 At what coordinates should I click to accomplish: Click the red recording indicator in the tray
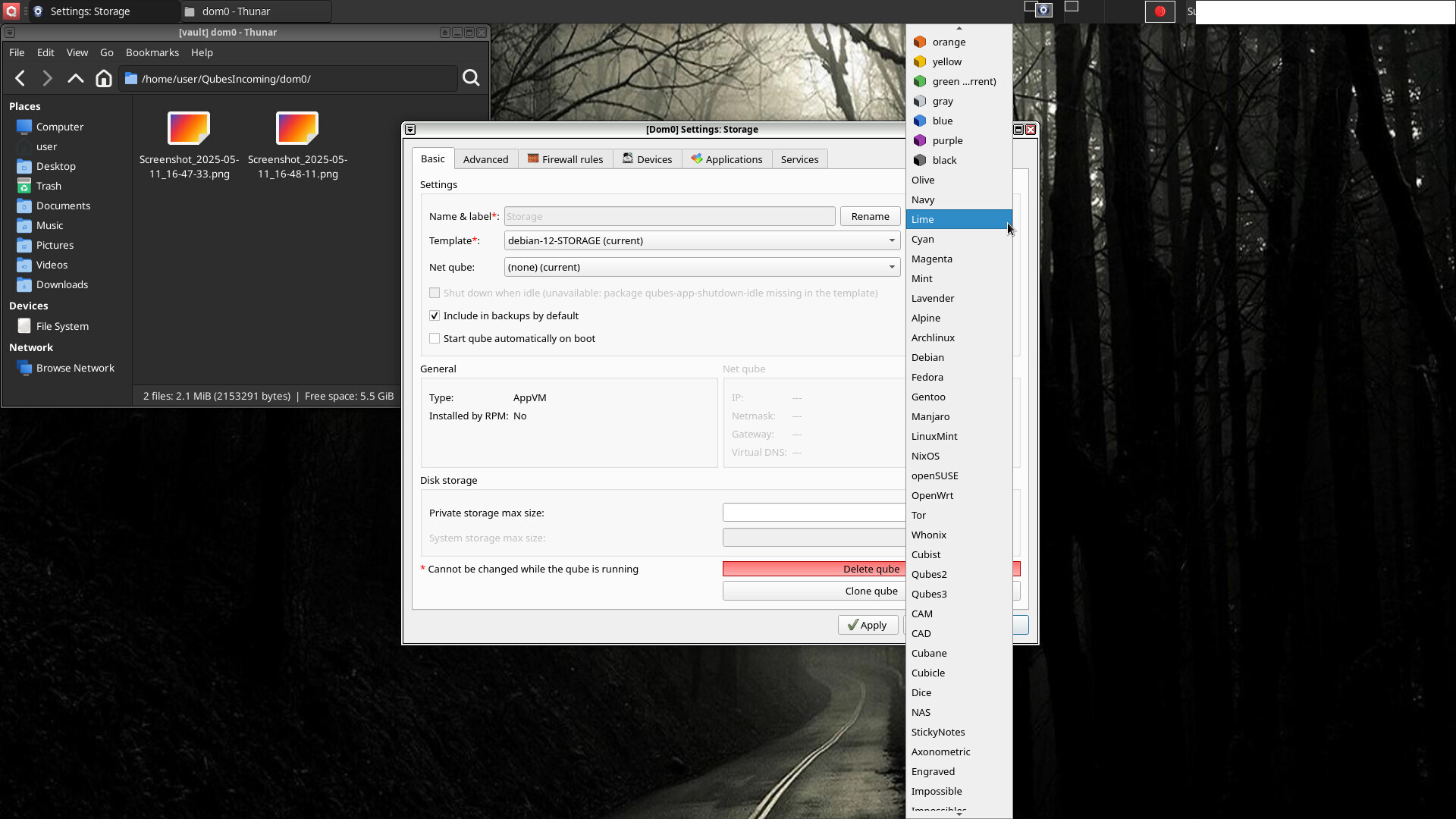click(1160, 11)
